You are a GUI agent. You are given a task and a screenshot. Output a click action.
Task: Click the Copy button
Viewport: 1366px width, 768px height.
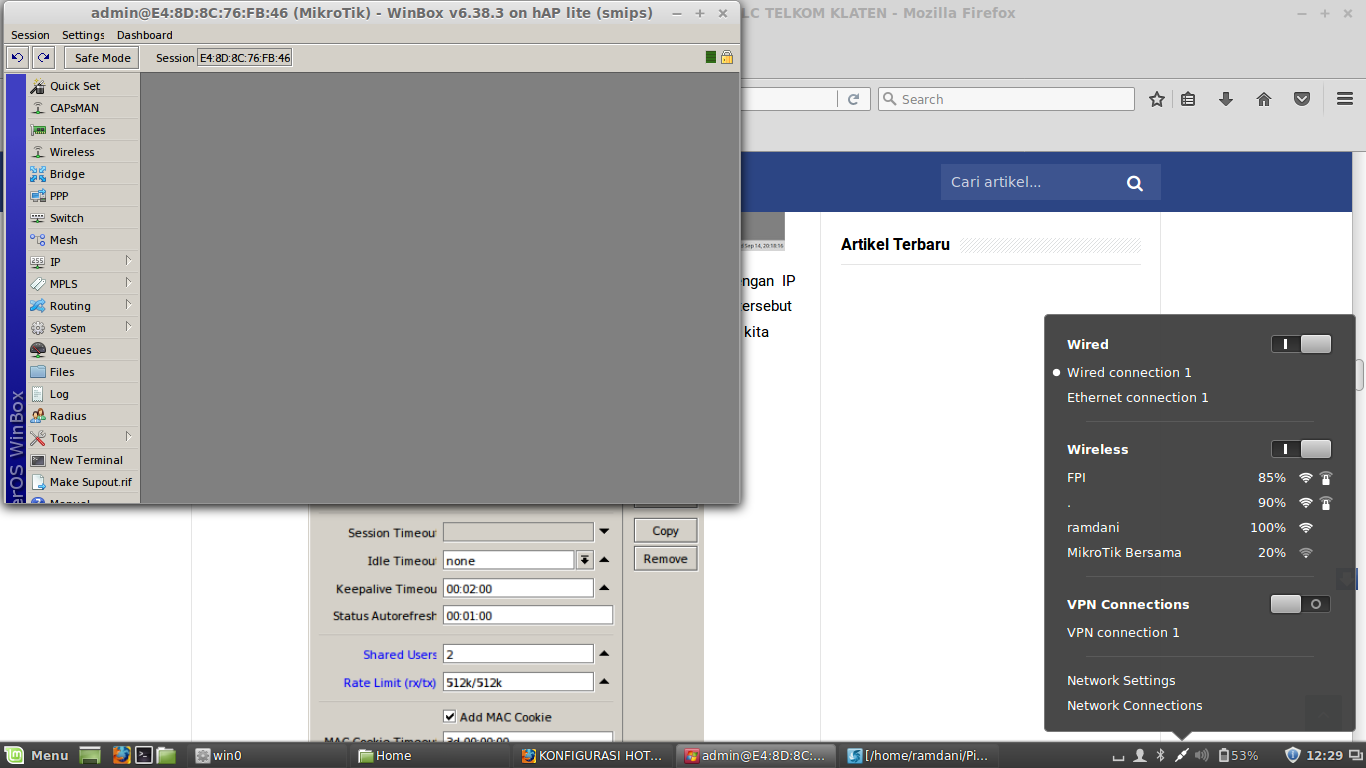click(665, 531)
